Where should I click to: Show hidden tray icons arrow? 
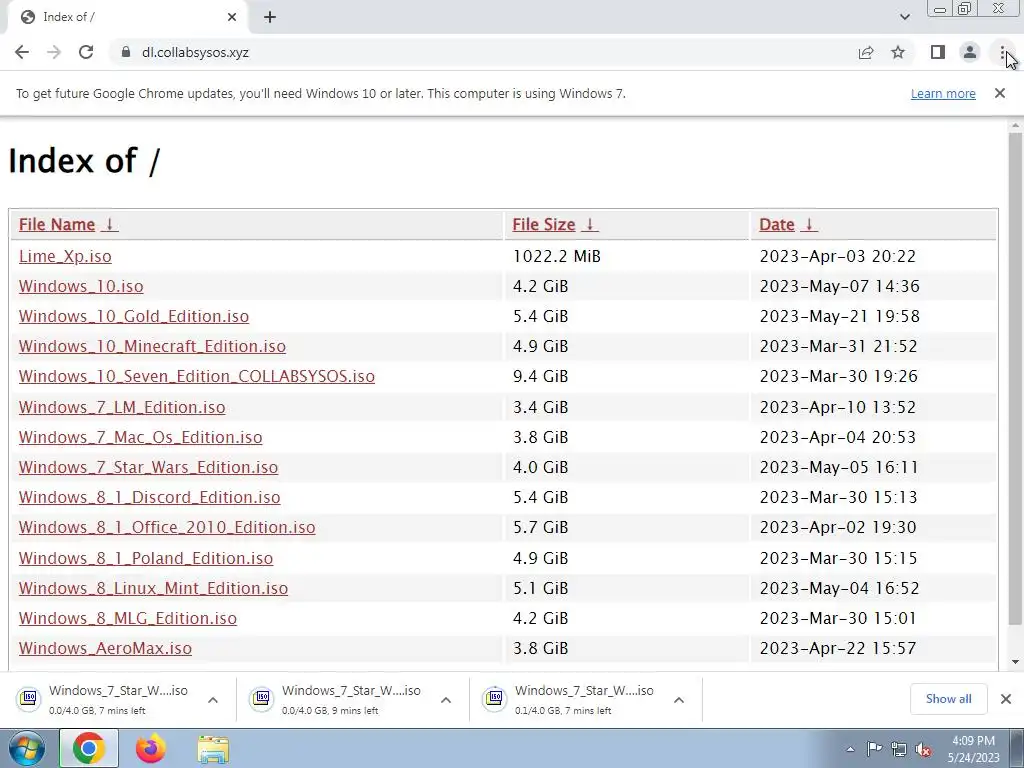coord(850,749)
